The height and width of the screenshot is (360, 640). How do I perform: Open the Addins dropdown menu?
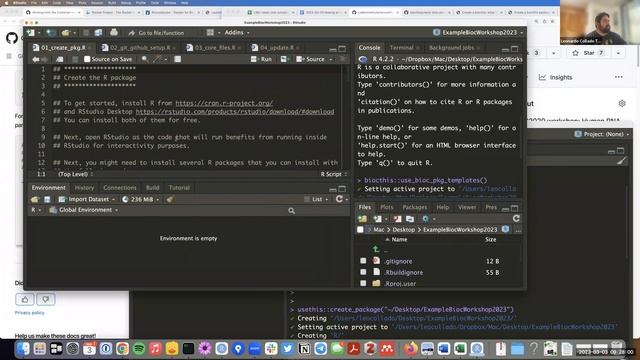tap(237, 32)
